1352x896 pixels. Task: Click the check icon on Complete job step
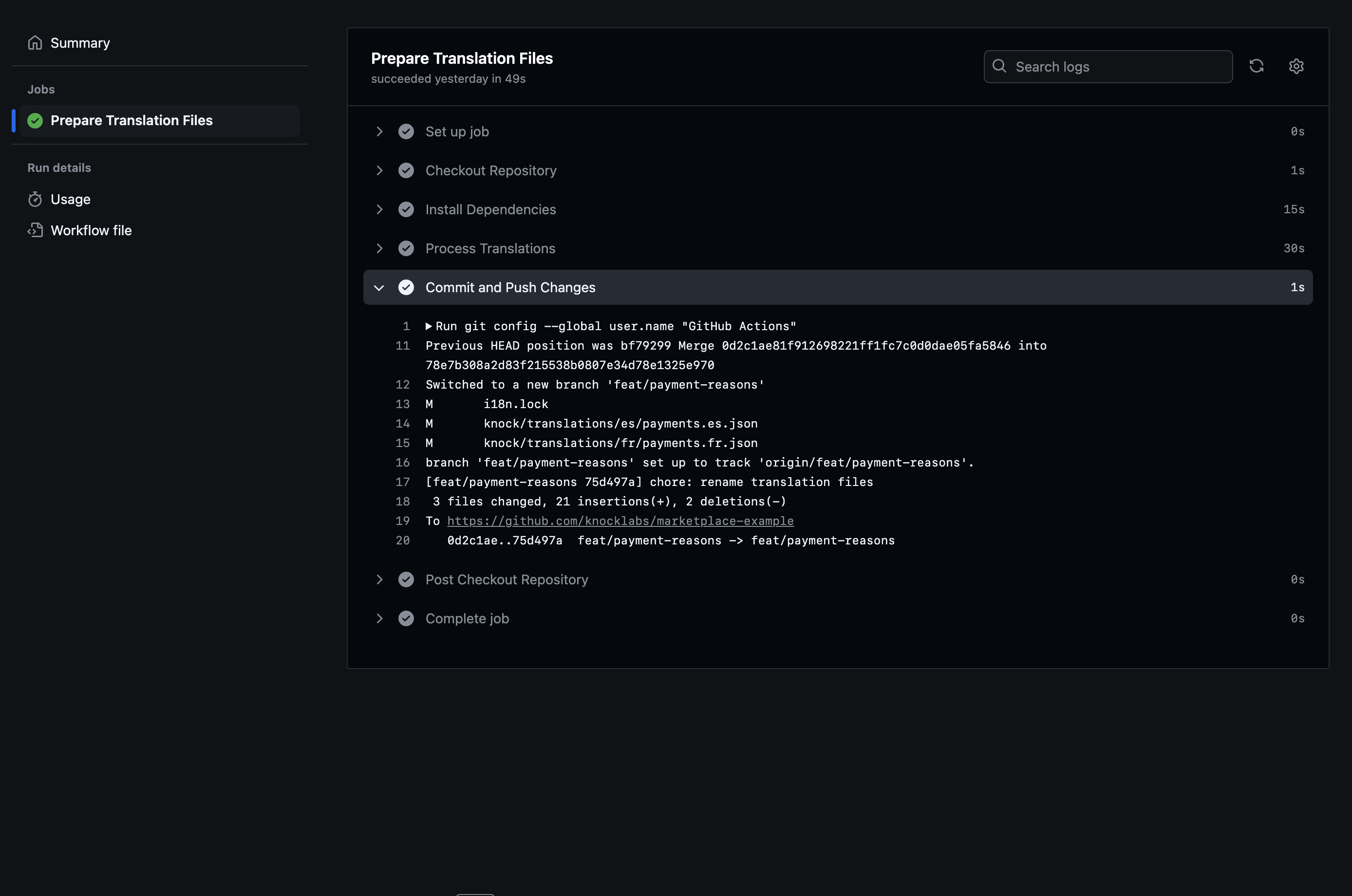406,618
